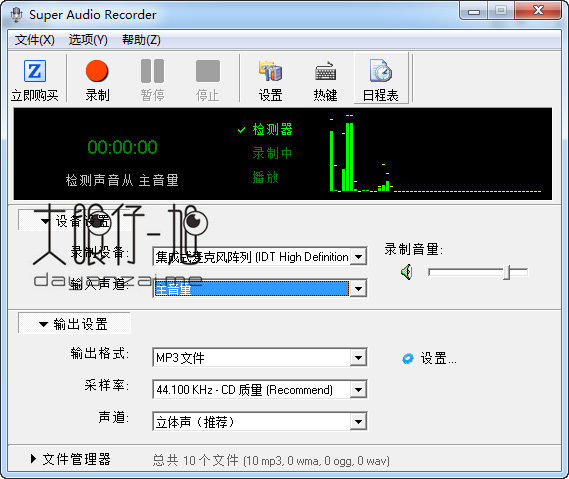Screen dimensions: 569x479
Task: Click the 总共 10 个文件 summary text
Action: click(x=271, y=460)
